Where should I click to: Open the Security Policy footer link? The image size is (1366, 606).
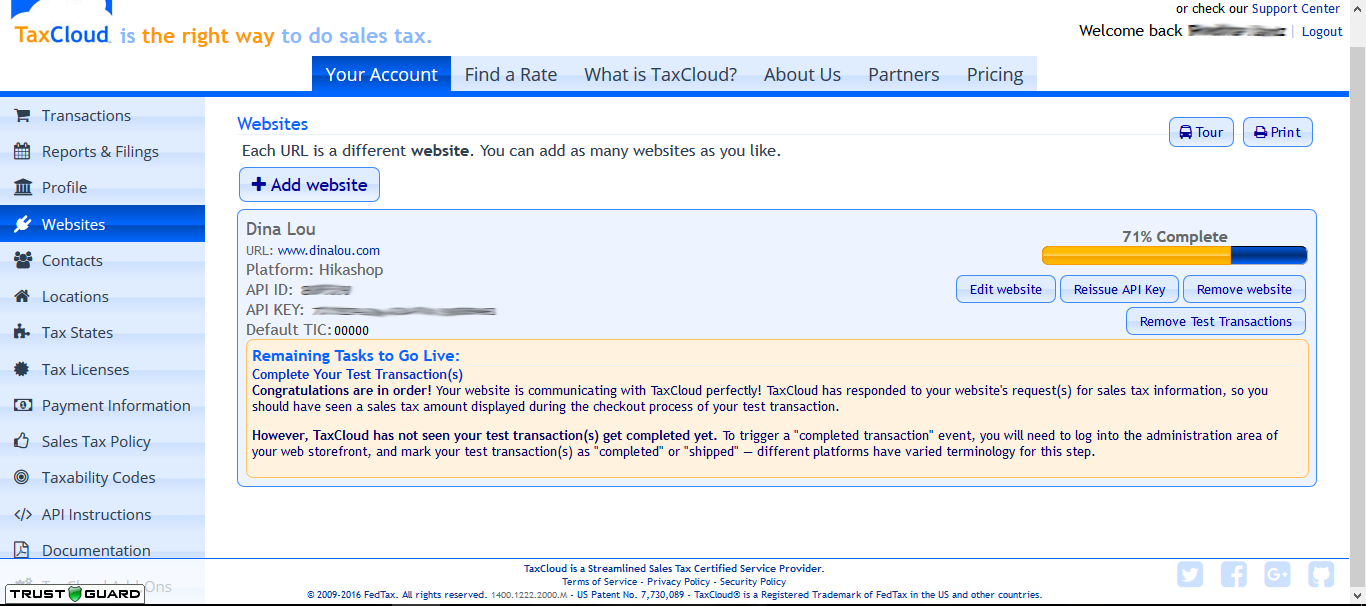[x=753, y=582]
